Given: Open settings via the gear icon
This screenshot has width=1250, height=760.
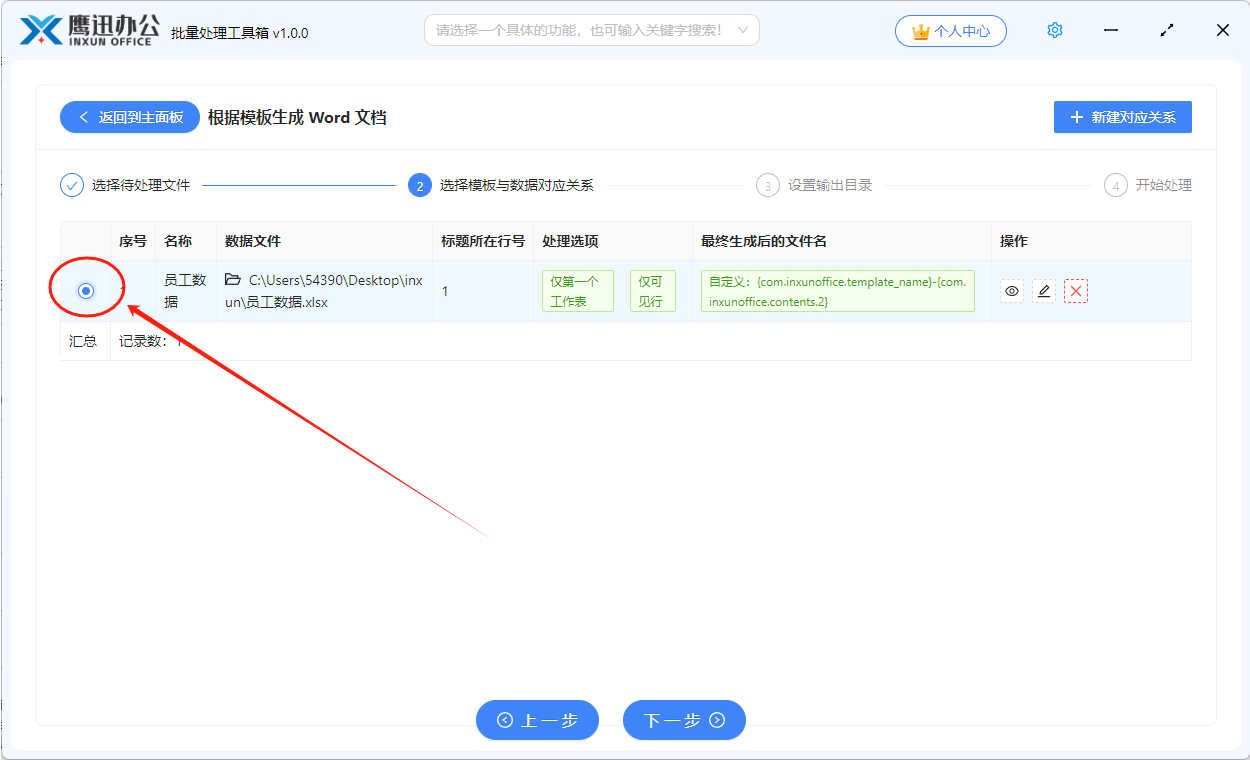Looking at the screenshot, I should tap(1054, 31).
